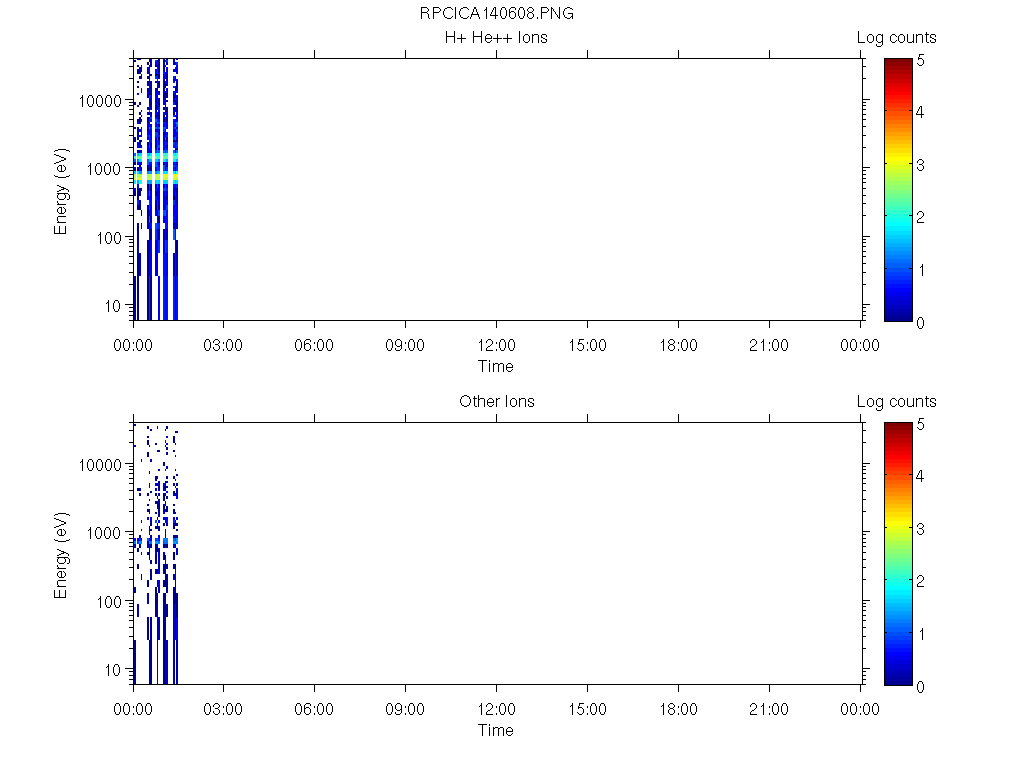
Task: Click 10000 energy tick on Other Ions plot
Action: [100, 465]
